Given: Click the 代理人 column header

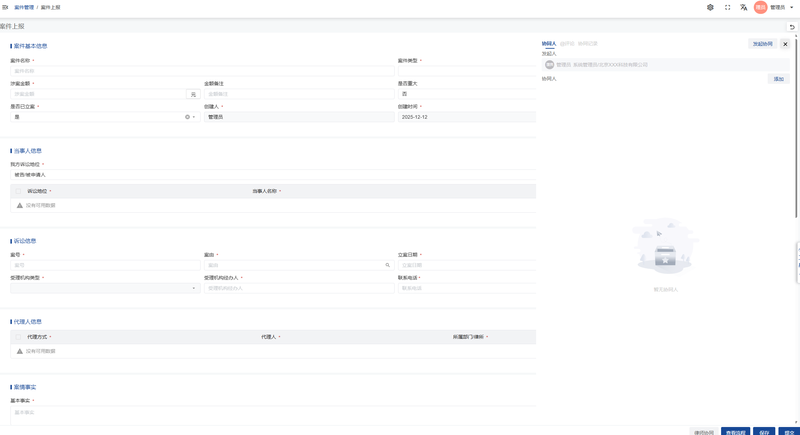Looking at the screenshot, I should click(x=268, y=337).
